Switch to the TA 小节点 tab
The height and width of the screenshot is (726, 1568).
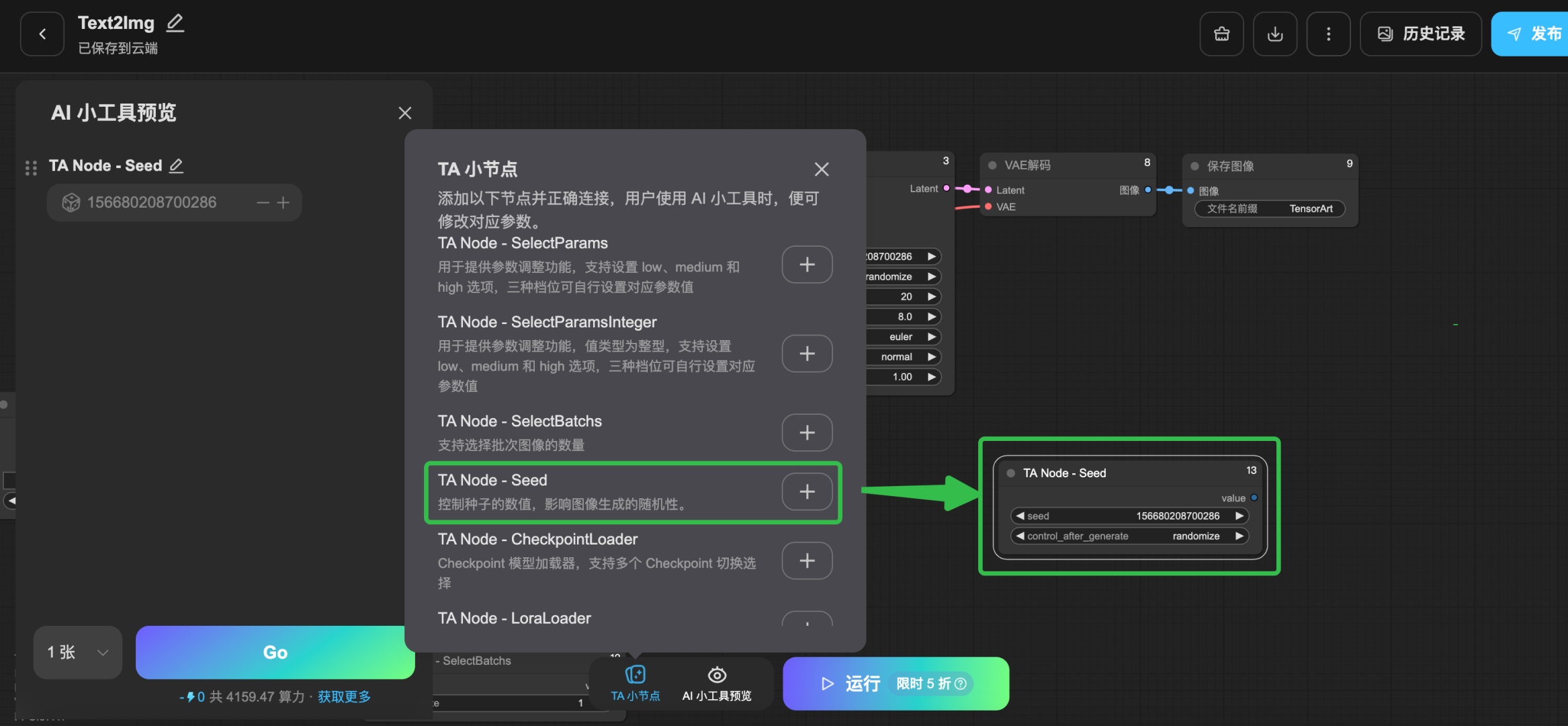tap(635, 683)
